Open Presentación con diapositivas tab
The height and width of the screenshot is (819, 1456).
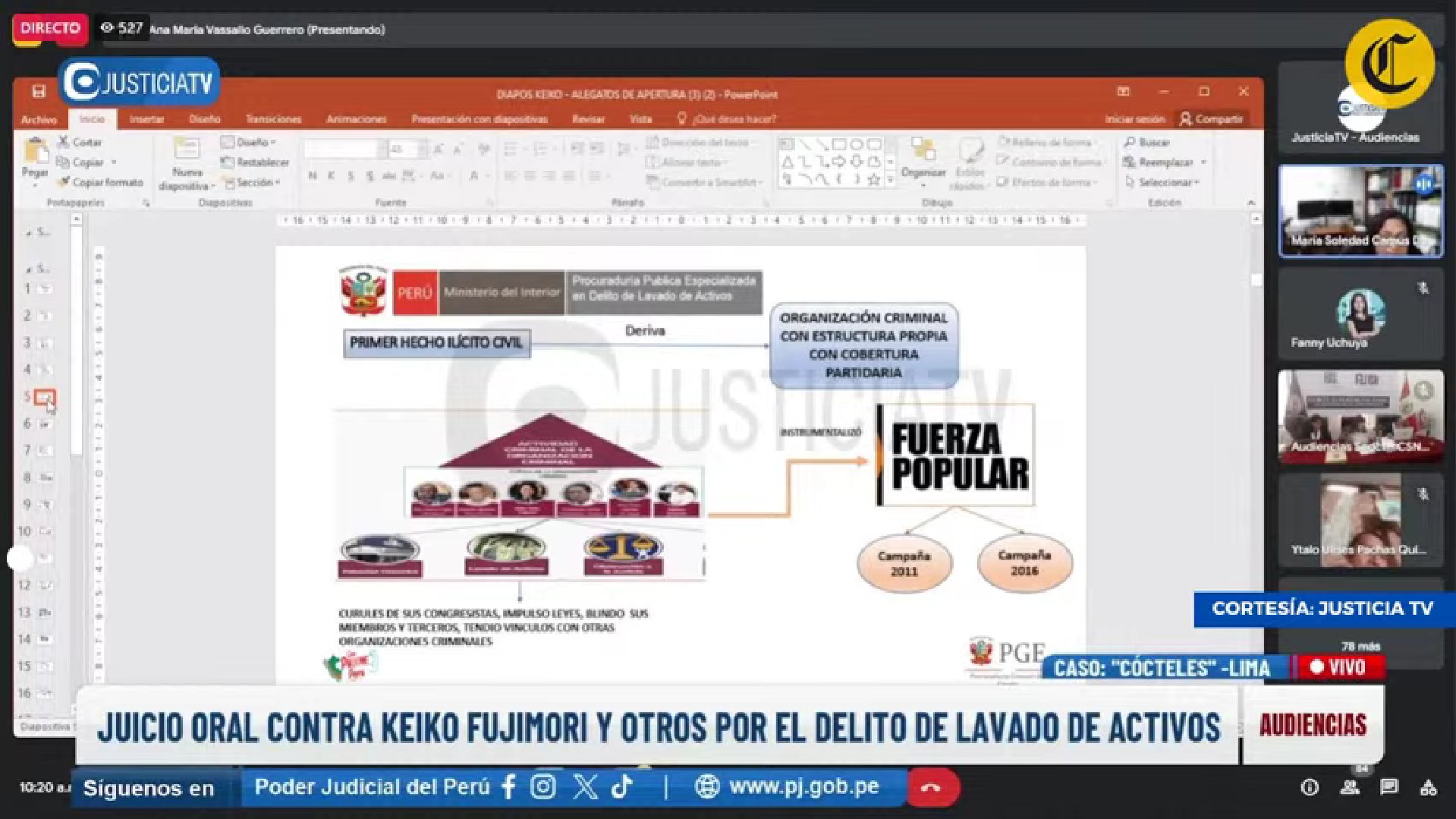(x=479, y=119)
